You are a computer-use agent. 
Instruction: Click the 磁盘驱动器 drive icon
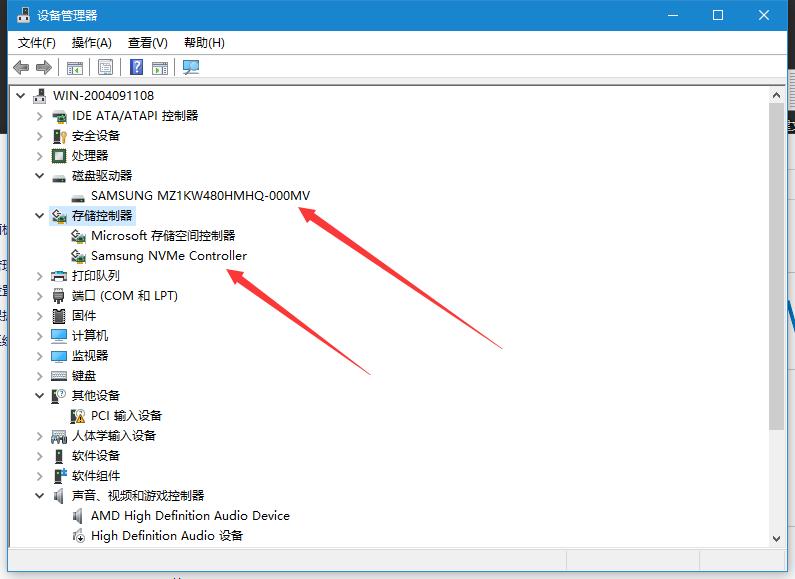tap(59, 176)
